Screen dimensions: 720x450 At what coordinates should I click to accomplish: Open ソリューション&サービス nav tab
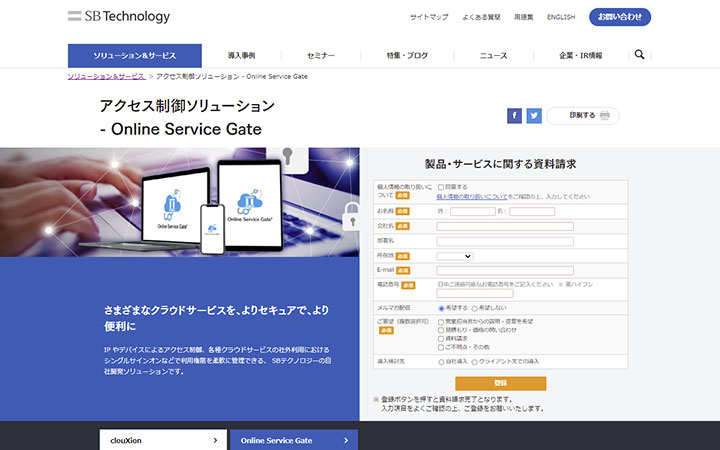[x=135, y=56]
